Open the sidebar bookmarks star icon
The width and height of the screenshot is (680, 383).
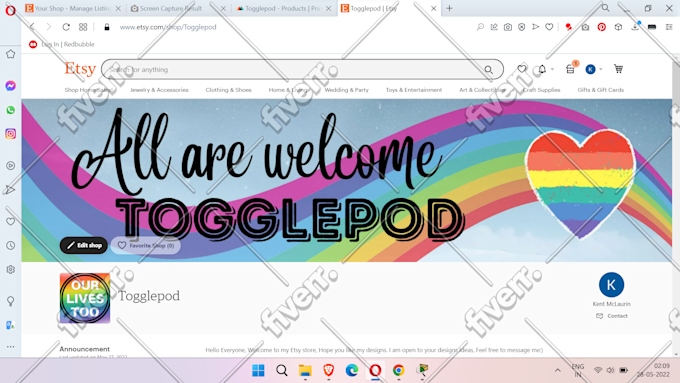[10, 54]
